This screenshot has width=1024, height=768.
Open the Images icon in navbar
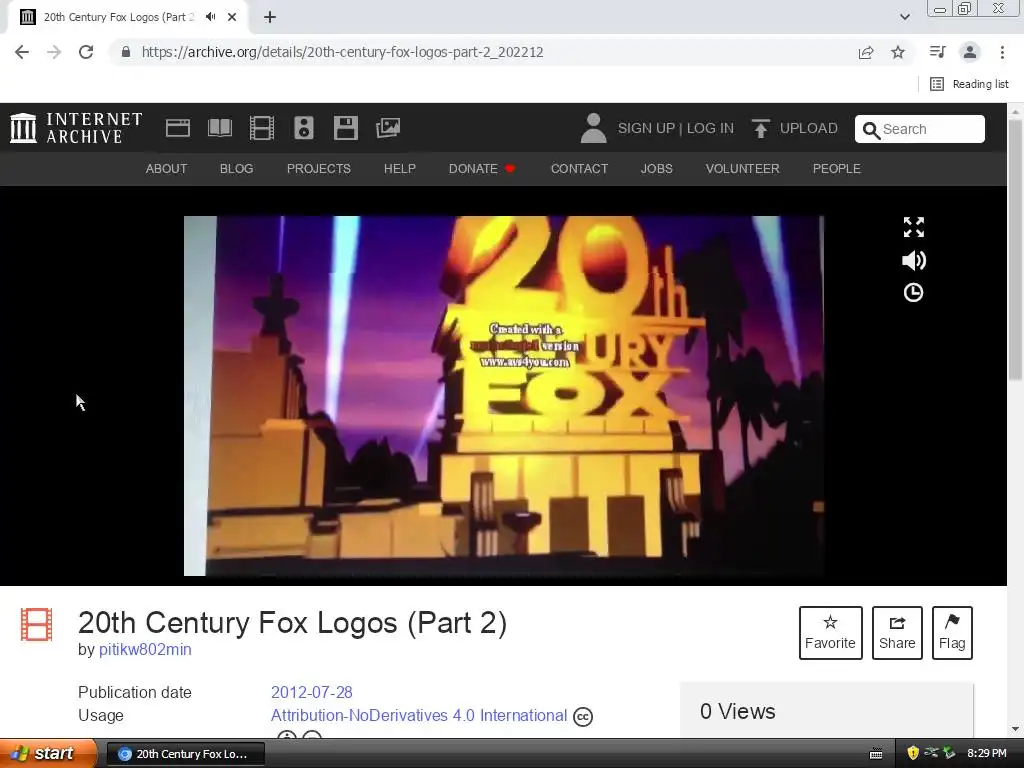click(x=388, y=128)
